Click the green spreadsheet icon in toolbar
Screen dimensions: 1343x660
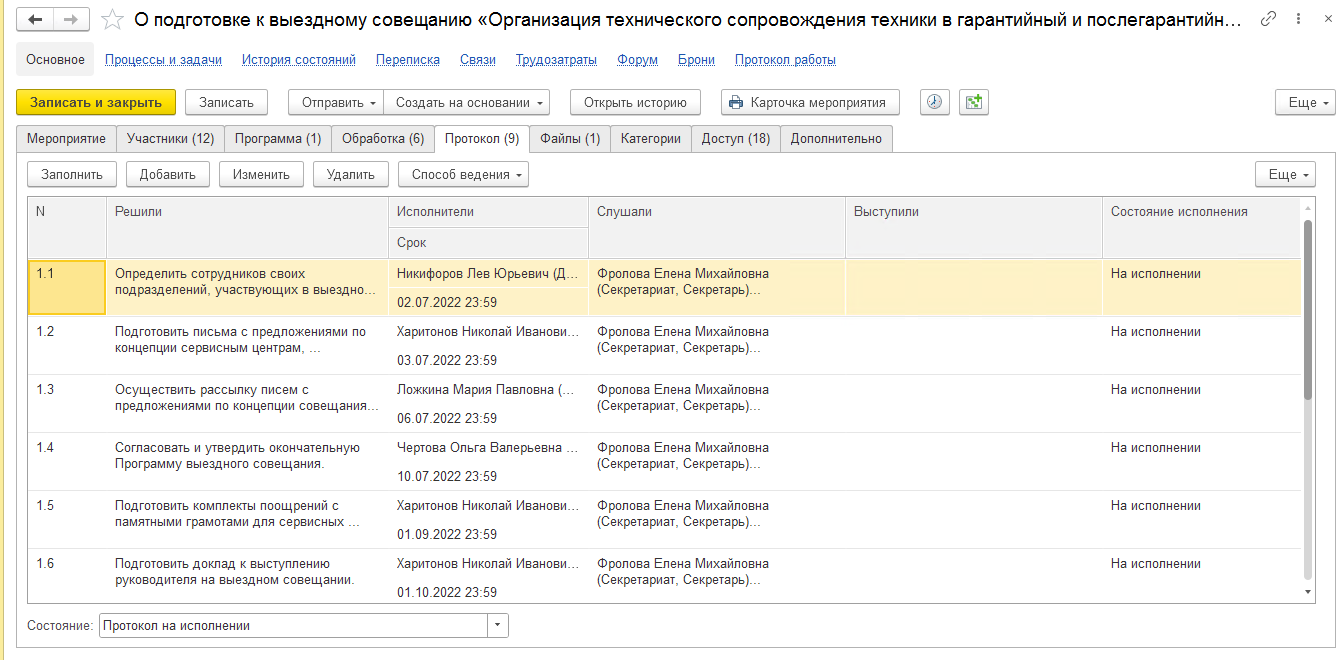pyautogui.click(x=973, y=102)
